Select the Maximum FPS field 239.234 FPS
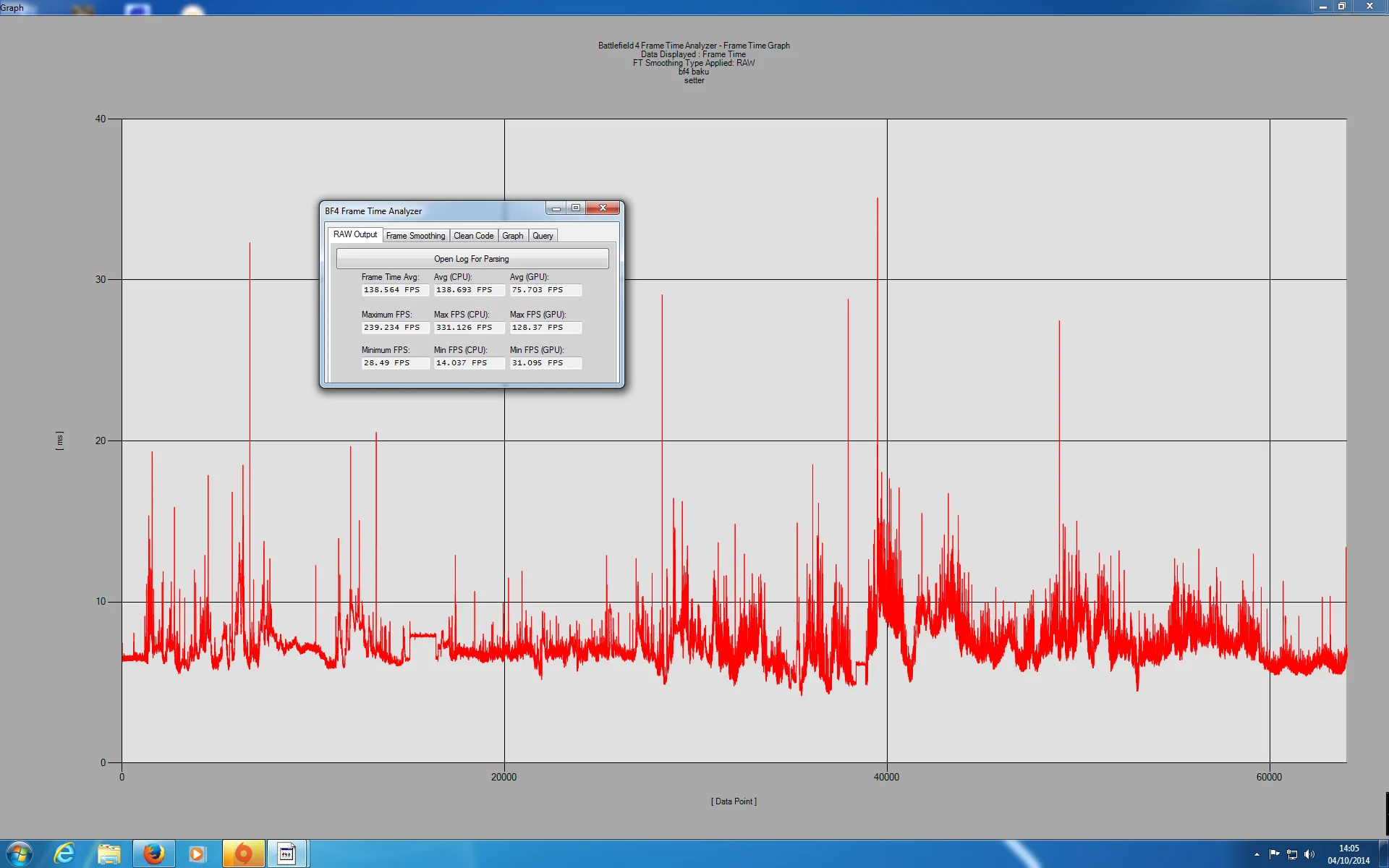The width and height of the screenshot is (1389, 868). [x=395, y=328]
